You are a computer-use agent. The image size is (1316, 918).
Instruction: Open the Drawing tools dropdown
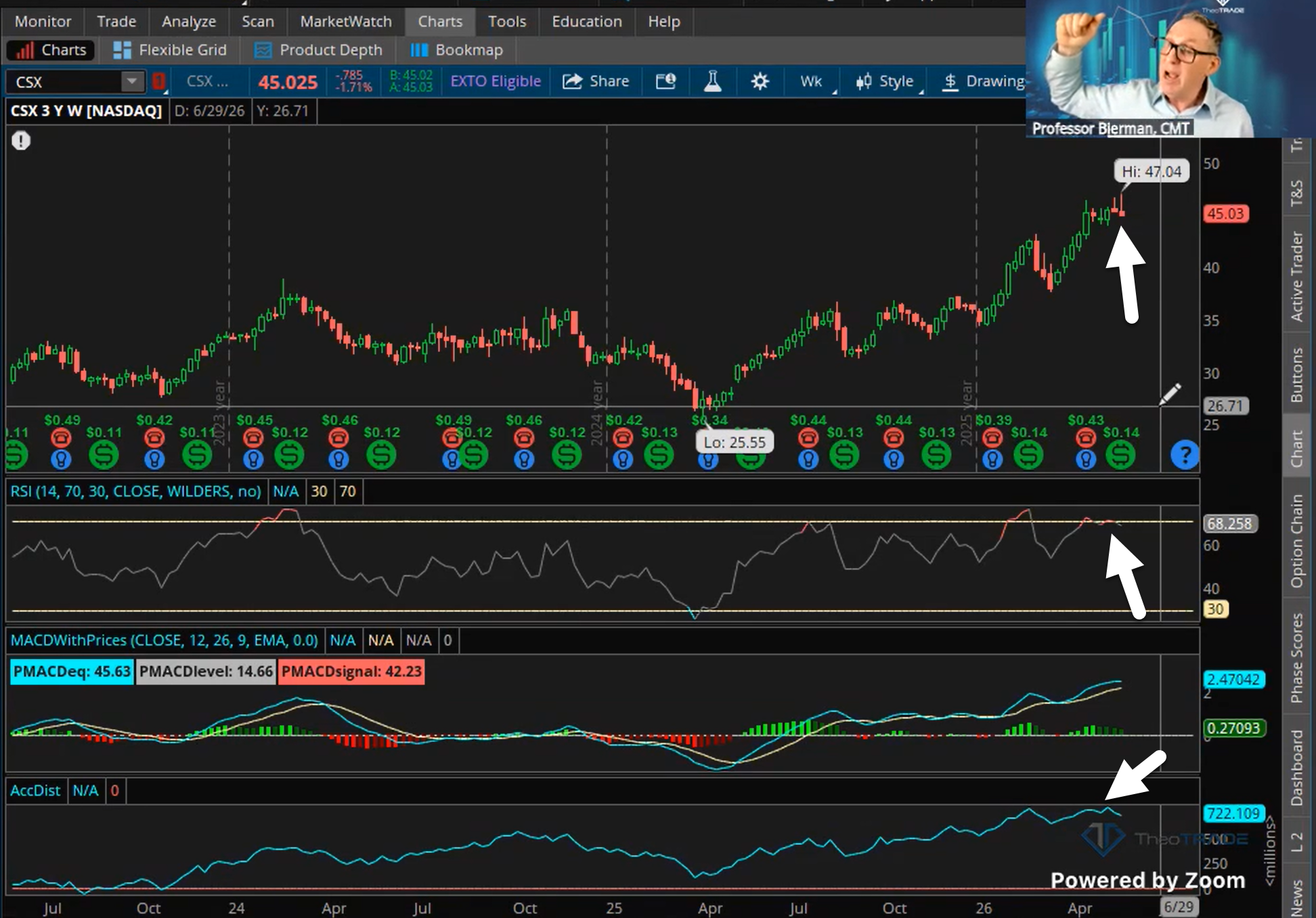pyautogui.click(x=984, y=81)
